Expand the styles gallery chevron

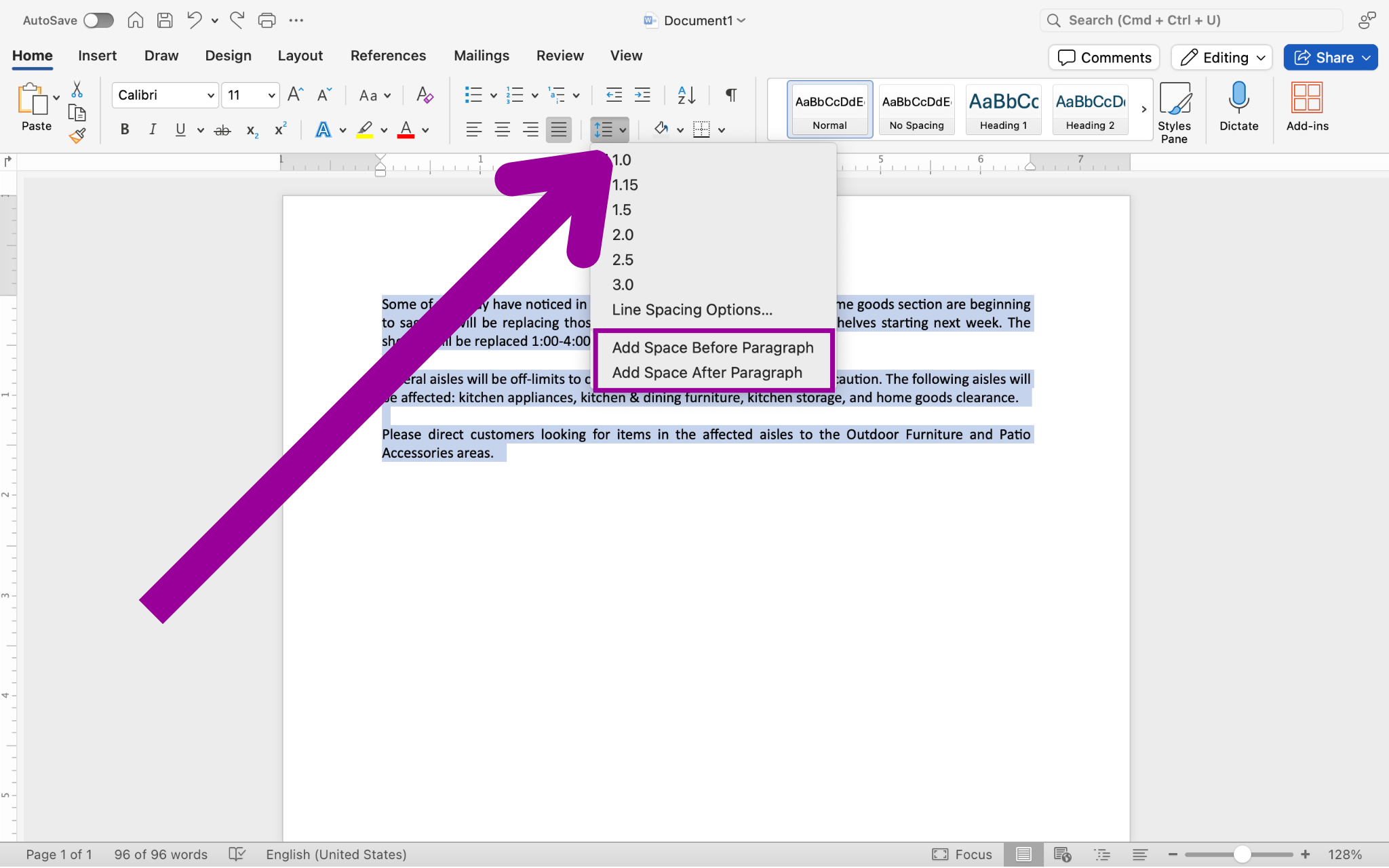(1143, 109)
